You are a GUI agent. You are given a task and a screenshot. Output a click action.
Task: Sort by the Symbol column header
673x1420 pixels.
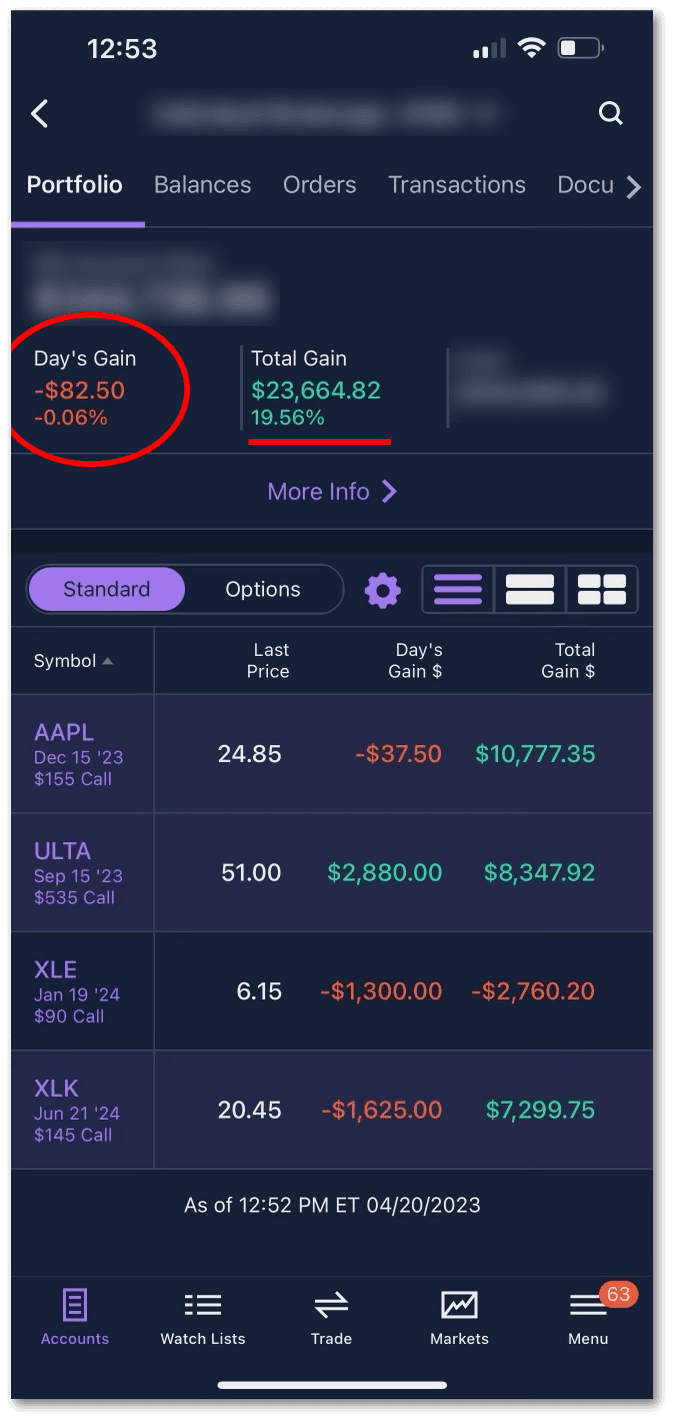[73, 661]
